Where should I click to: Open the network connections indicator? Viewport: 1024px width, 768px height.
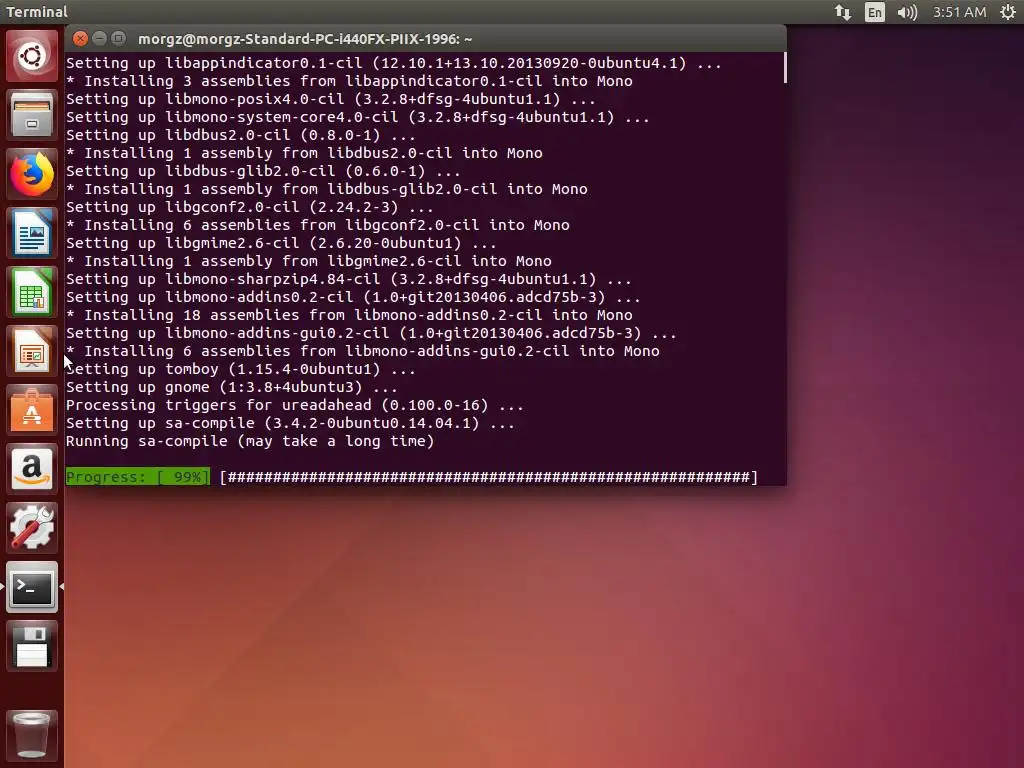842,12
